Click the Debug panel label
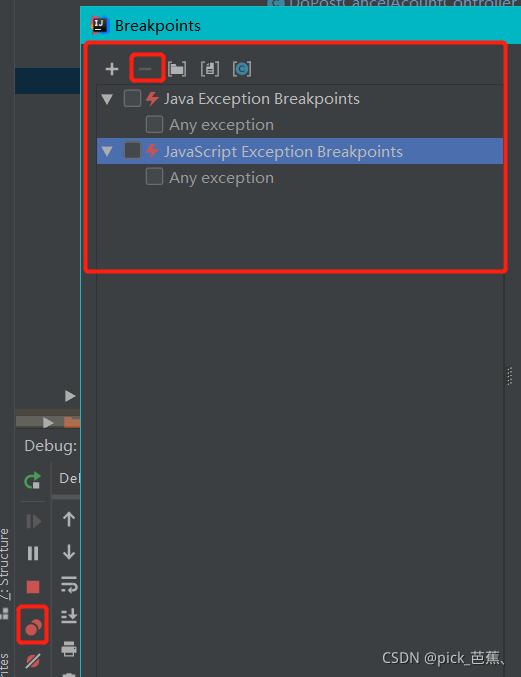The width and height of the screenshot is (521, 677). coord(51,446)
